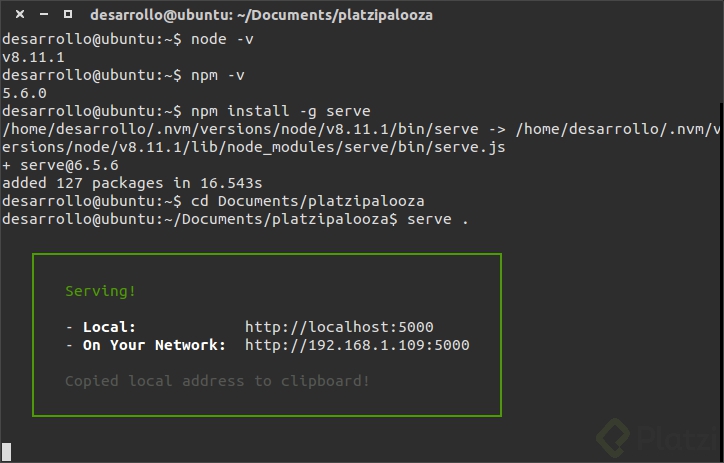Screen dimensions: 724x463
Task: Click the "npm -v" command line
Action: point(216,75)
